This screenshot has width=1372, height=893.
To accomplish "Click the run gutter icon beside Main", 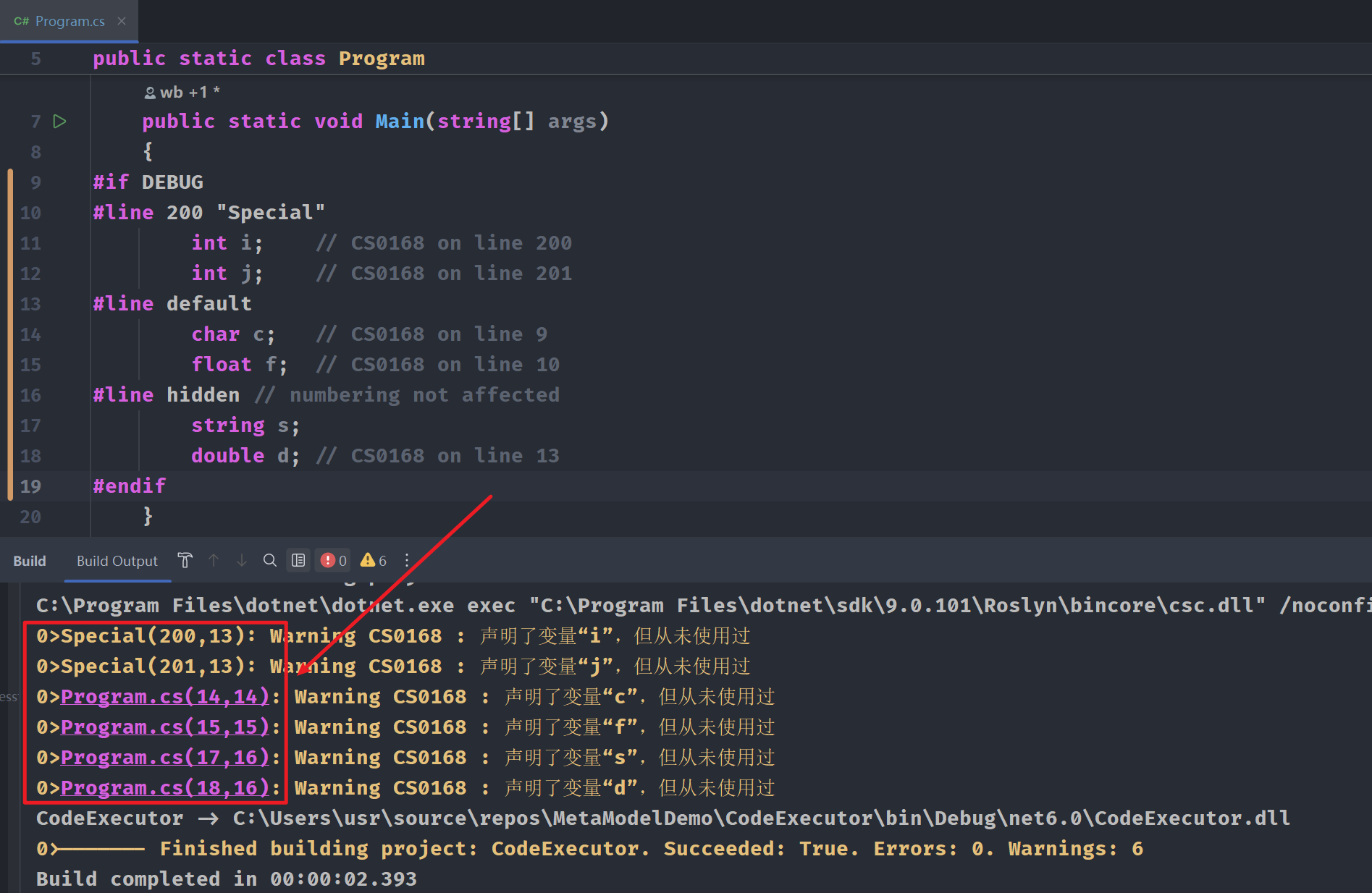I will 60,122.
